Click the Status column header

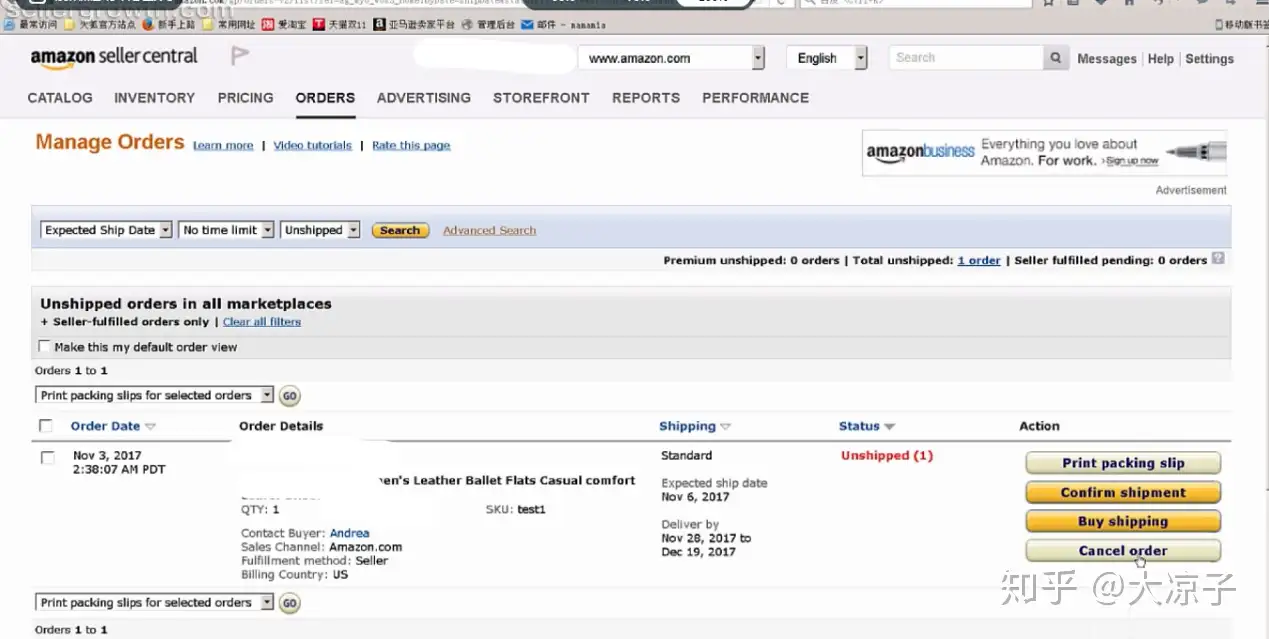click(859, 426)
